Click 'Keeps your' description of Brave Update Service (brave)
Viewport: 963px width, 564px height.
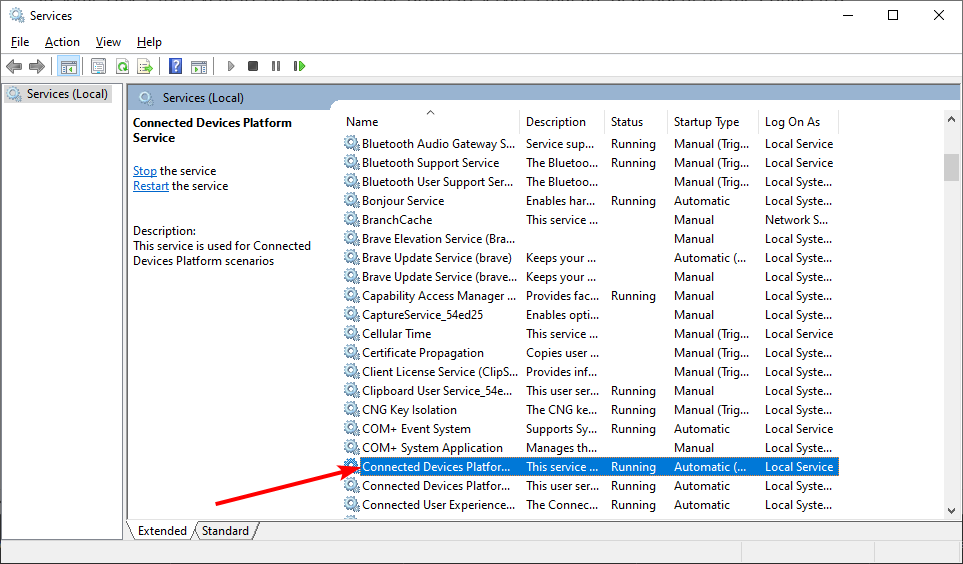[561, 257]
